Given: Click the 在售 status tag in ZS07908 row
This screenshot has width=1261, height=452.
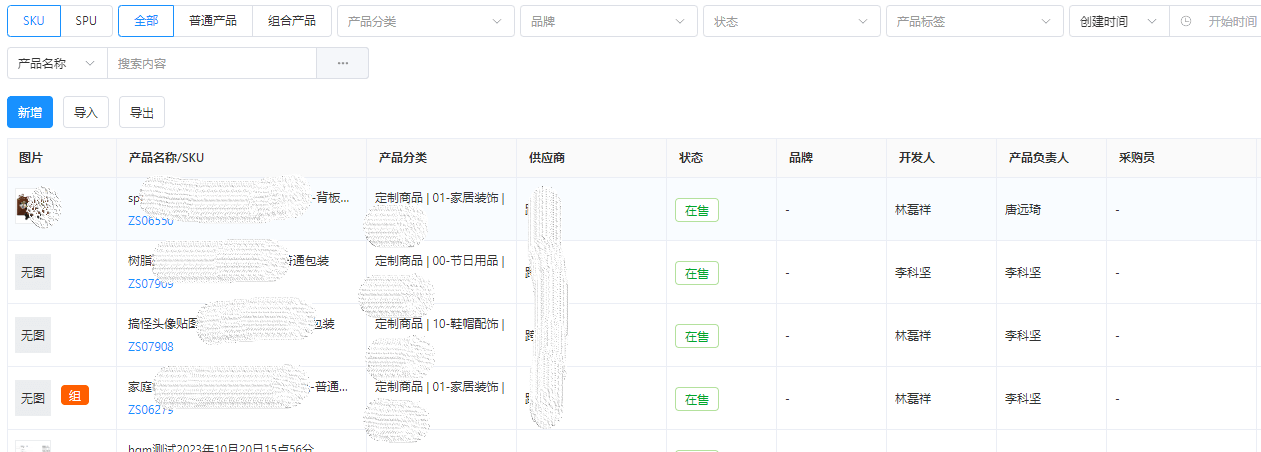Looking at the screenshot, I should click(697, 336).
